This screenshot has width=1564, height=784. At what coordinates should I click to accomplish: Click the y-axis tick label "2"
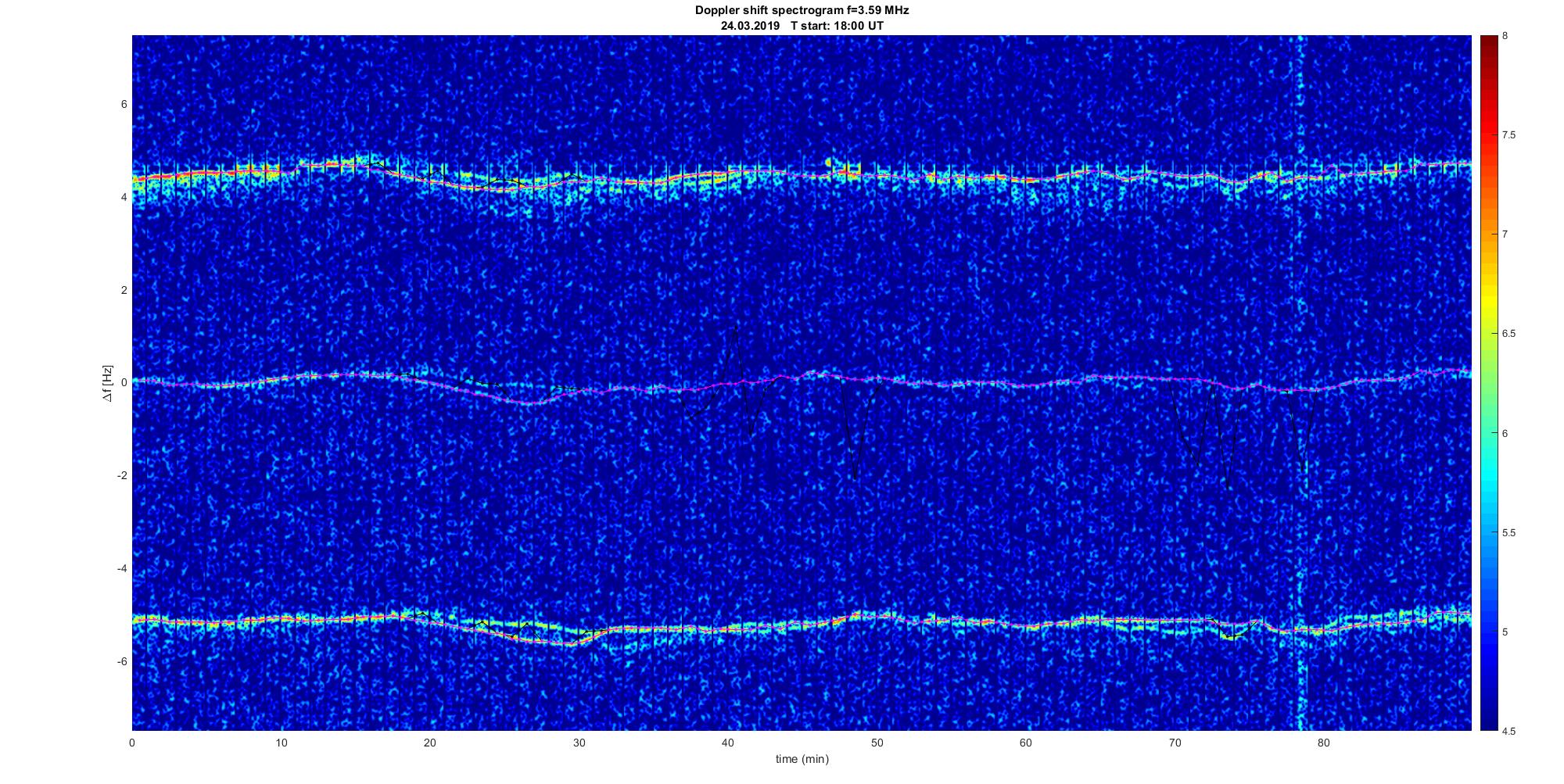click(124, 290)
